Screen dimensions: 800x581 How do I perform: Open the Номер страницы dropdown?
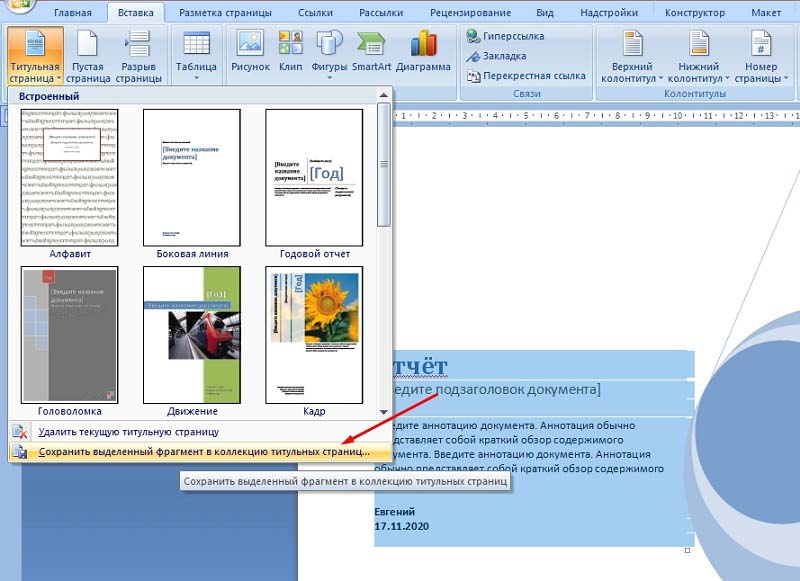(x=761, y=56)
